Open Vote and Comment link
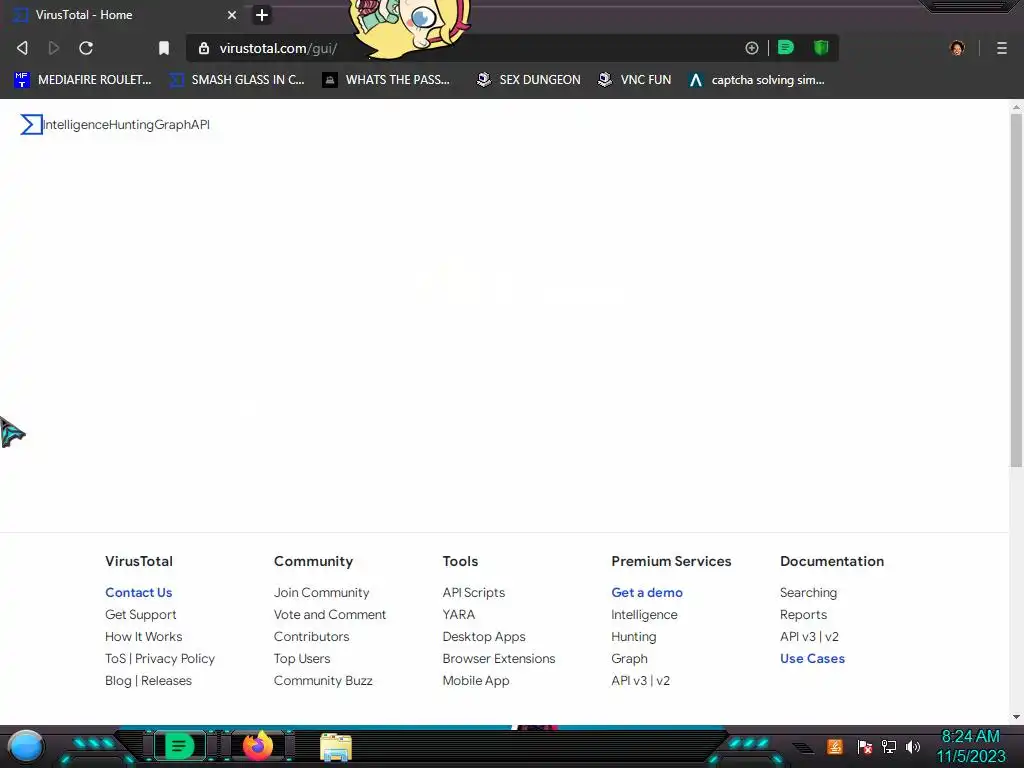This screenshot has height=768, width=1024. pyautogui.click(x=330, y=615)
